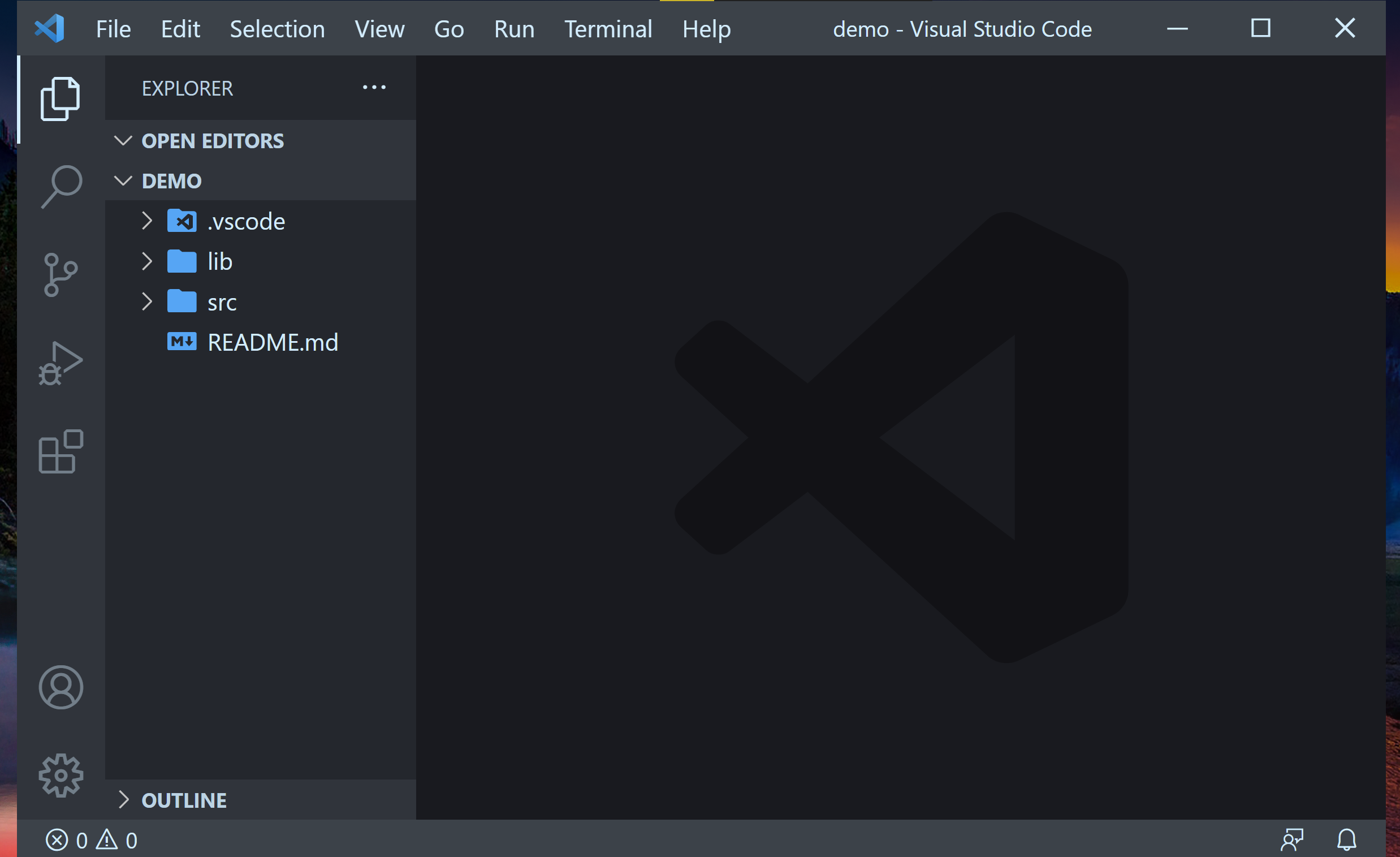Image resolution: width=1400 pixels, height=857 pixels.
Task: Minimize the Visual Studio Code window
Action: pos(1177,28)
